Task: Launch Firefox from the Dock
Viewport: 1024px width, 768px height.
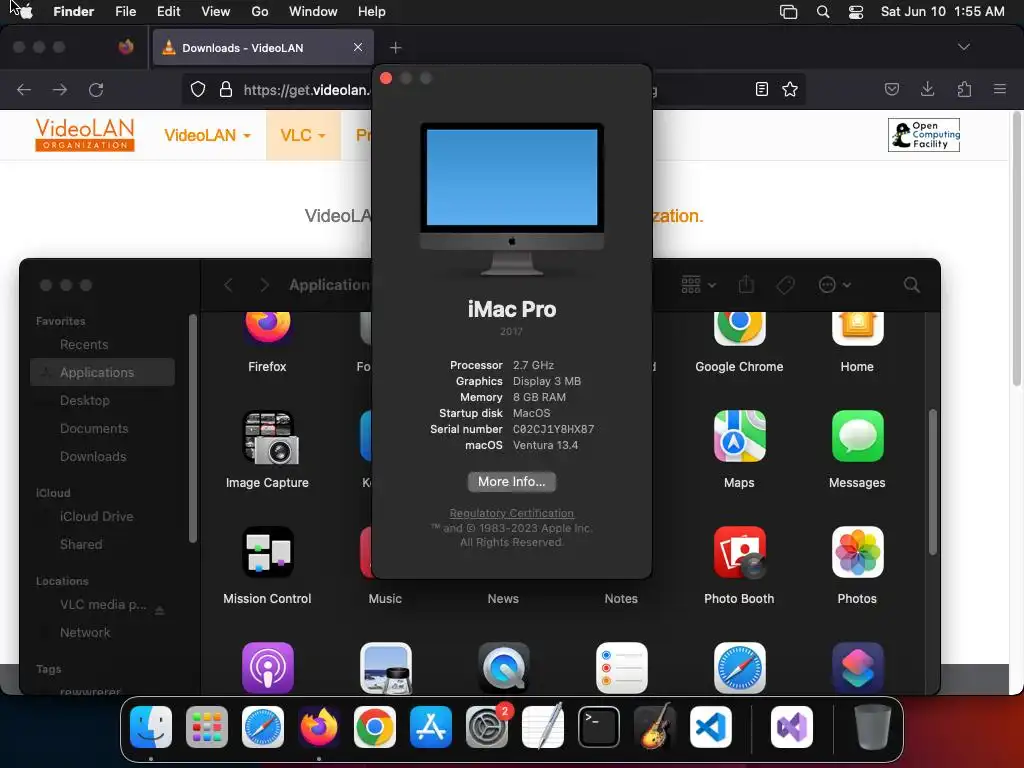Action: (x=319, y=727)
